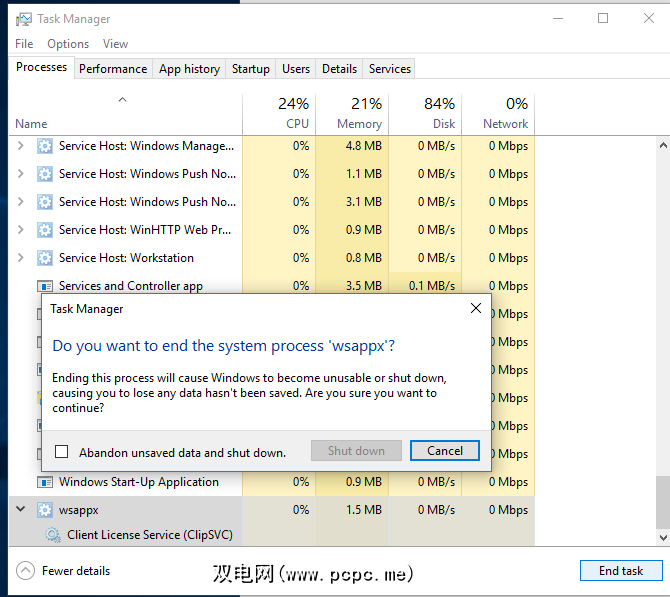Open the View menu
Screen dimensions: 670x597
point(115,44)
